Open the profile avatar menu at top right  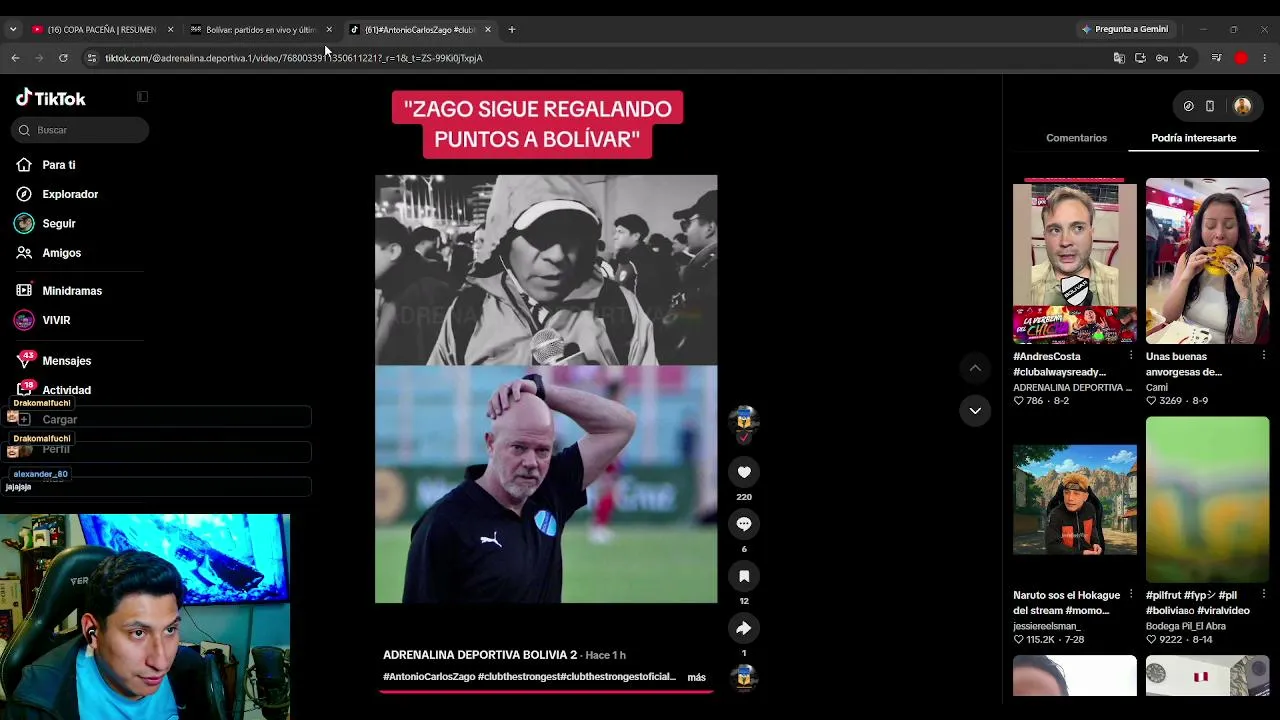click(x=1243, y=106)
